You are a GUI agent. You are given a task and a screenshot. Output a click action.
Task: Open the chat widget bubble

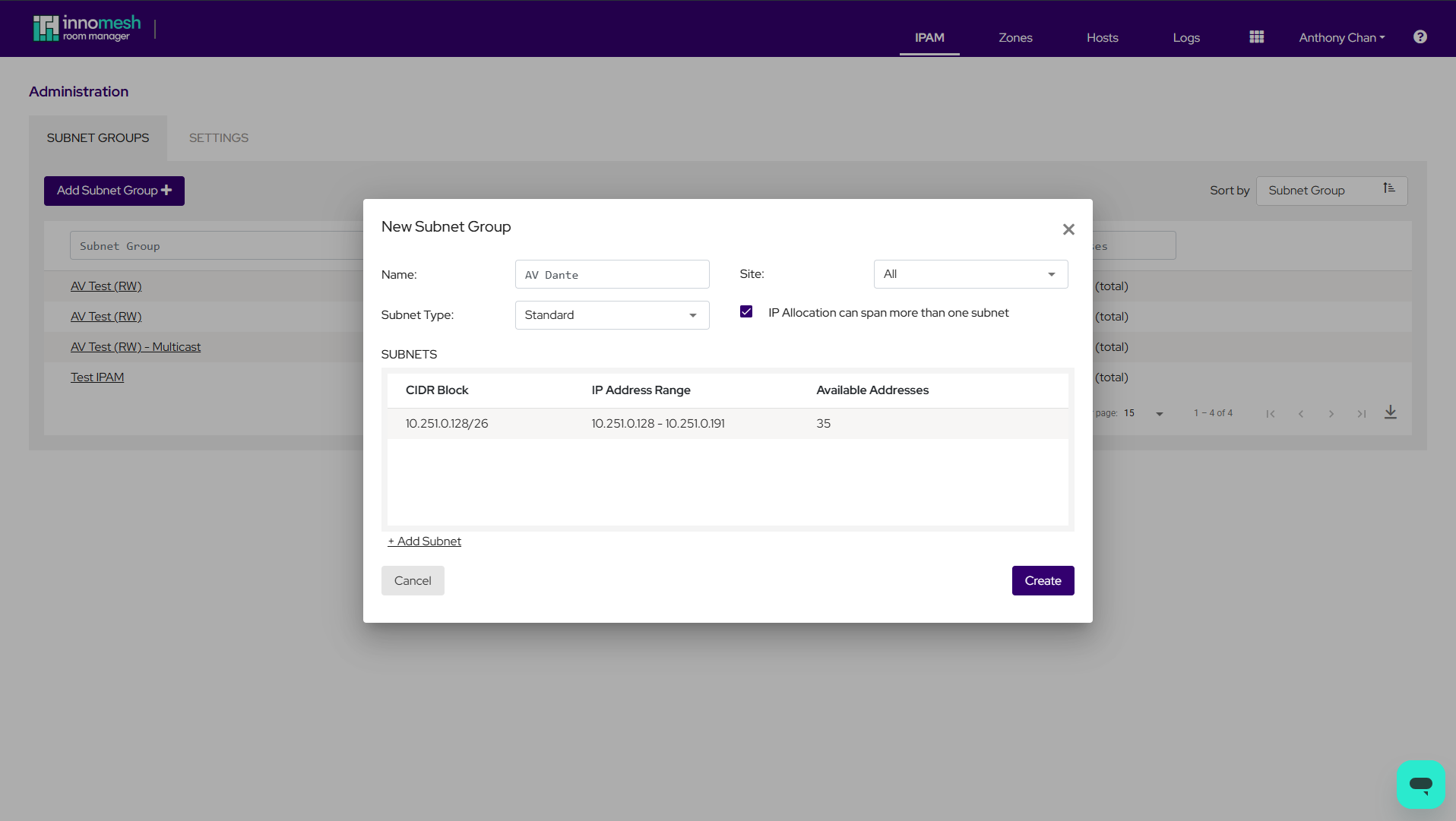coord(1420,785)
